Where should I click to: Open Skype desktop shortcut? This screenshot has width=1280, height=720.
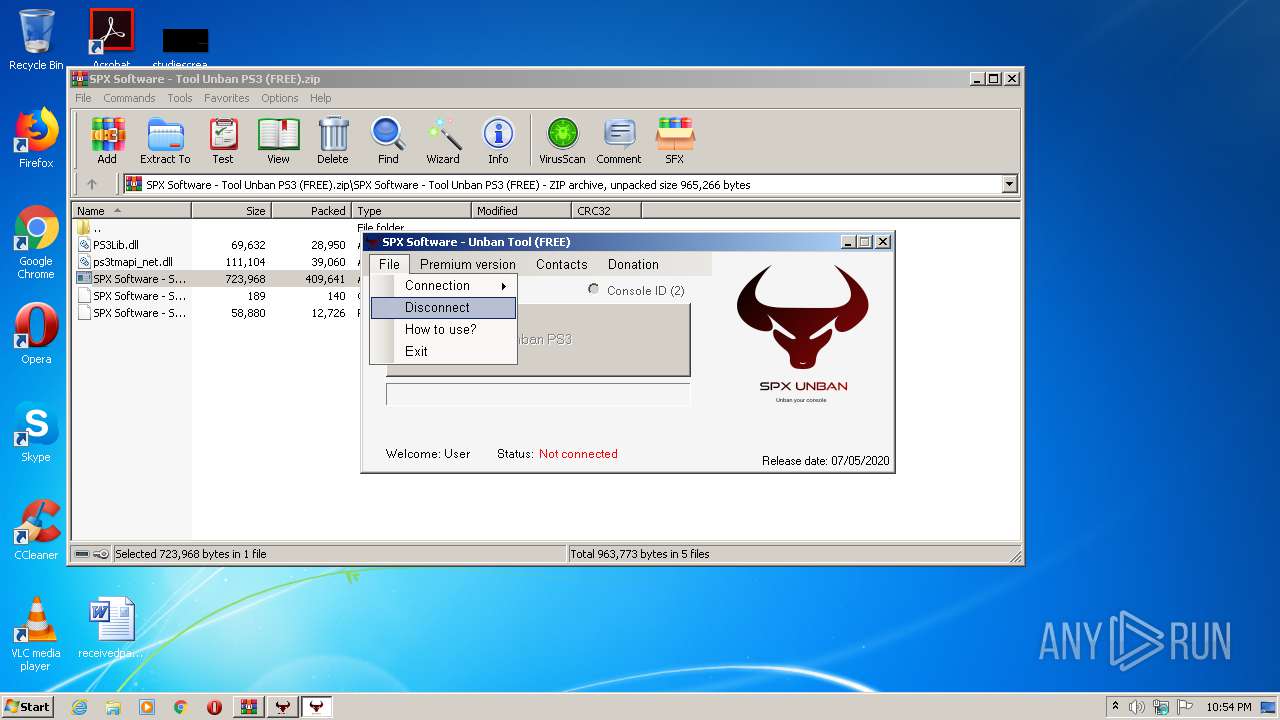pyautogui.click(x=36, y=432)
